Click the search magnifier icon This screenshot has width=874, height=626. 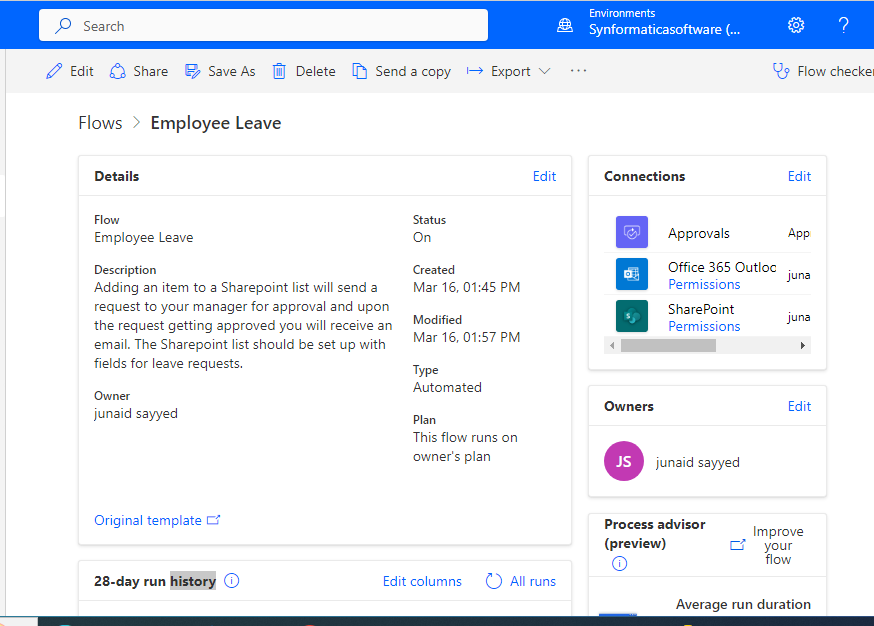point(64,26)
